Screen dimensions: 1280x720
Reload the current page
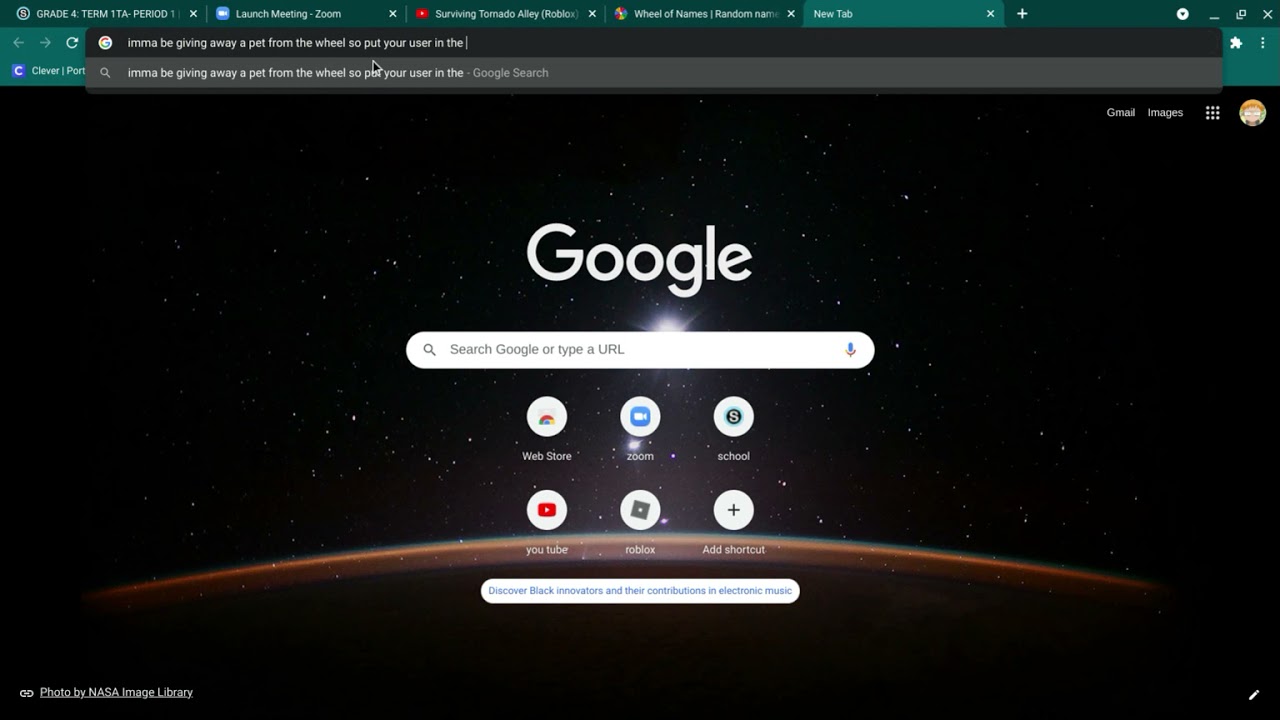[72, 43]
